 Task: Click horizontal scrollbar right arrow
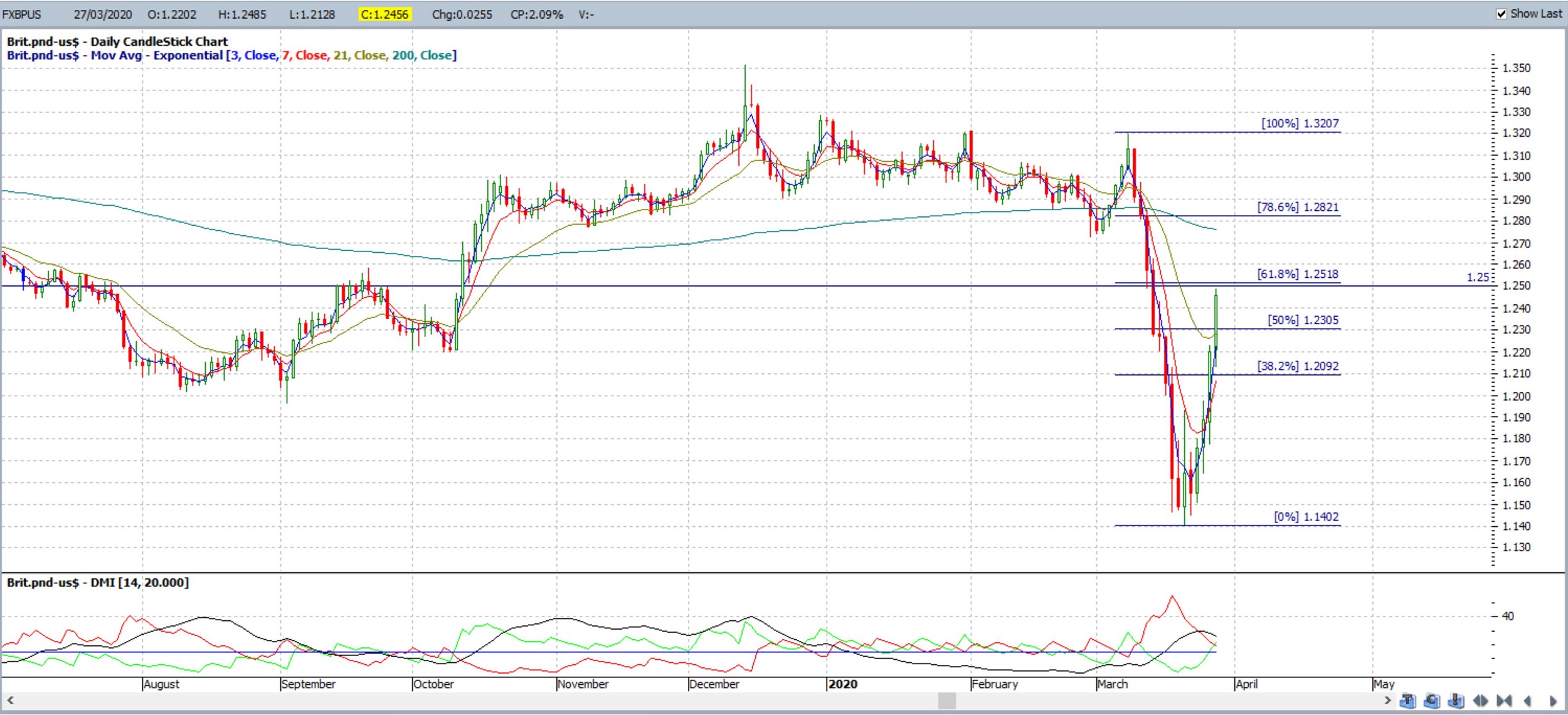1387,700
